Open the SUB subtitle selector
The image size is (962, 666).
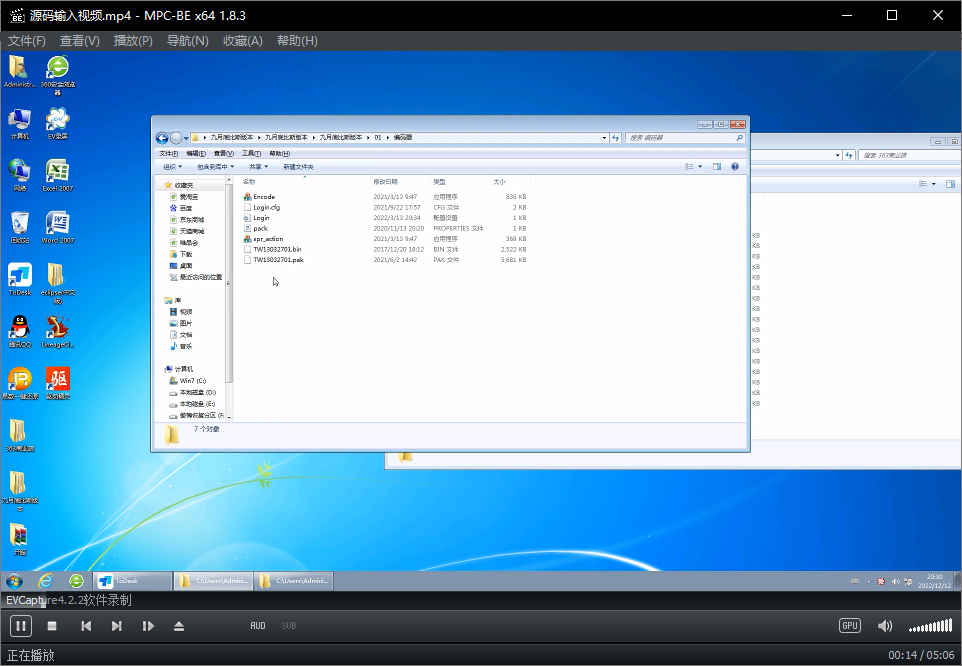(289, 626)
